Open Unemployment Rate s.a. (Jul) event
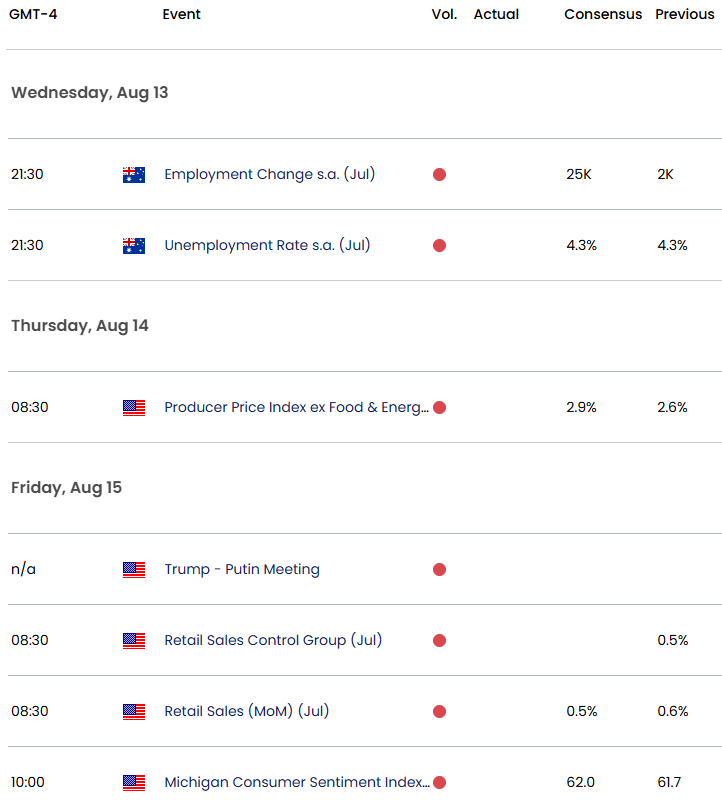This screenshot has width=722, height=800. click(x=267, y=245)
